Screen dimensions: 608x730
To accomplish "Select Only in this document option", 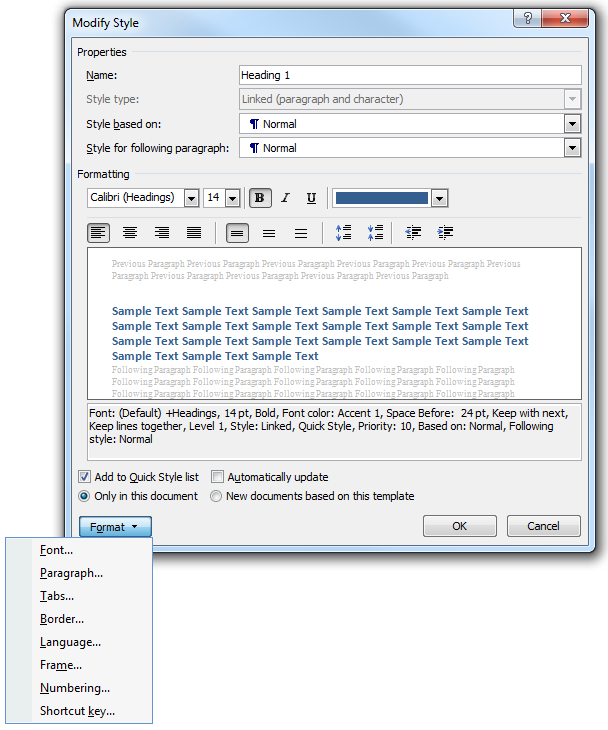I will pyautogui.click(x=84, y=496).
